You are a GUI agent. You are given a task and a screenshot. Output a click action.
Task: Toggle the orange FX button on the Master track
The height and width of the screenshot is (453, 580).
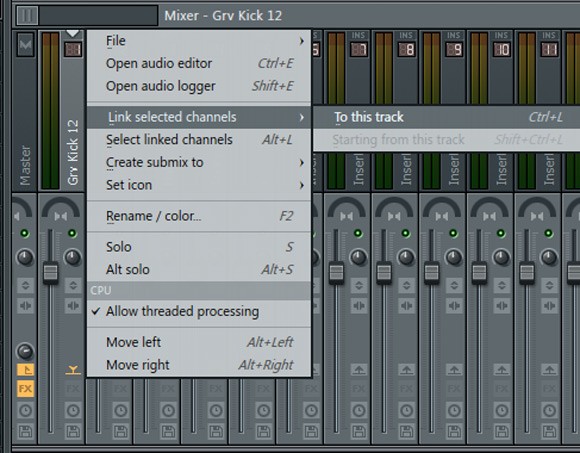coord(25,389)
